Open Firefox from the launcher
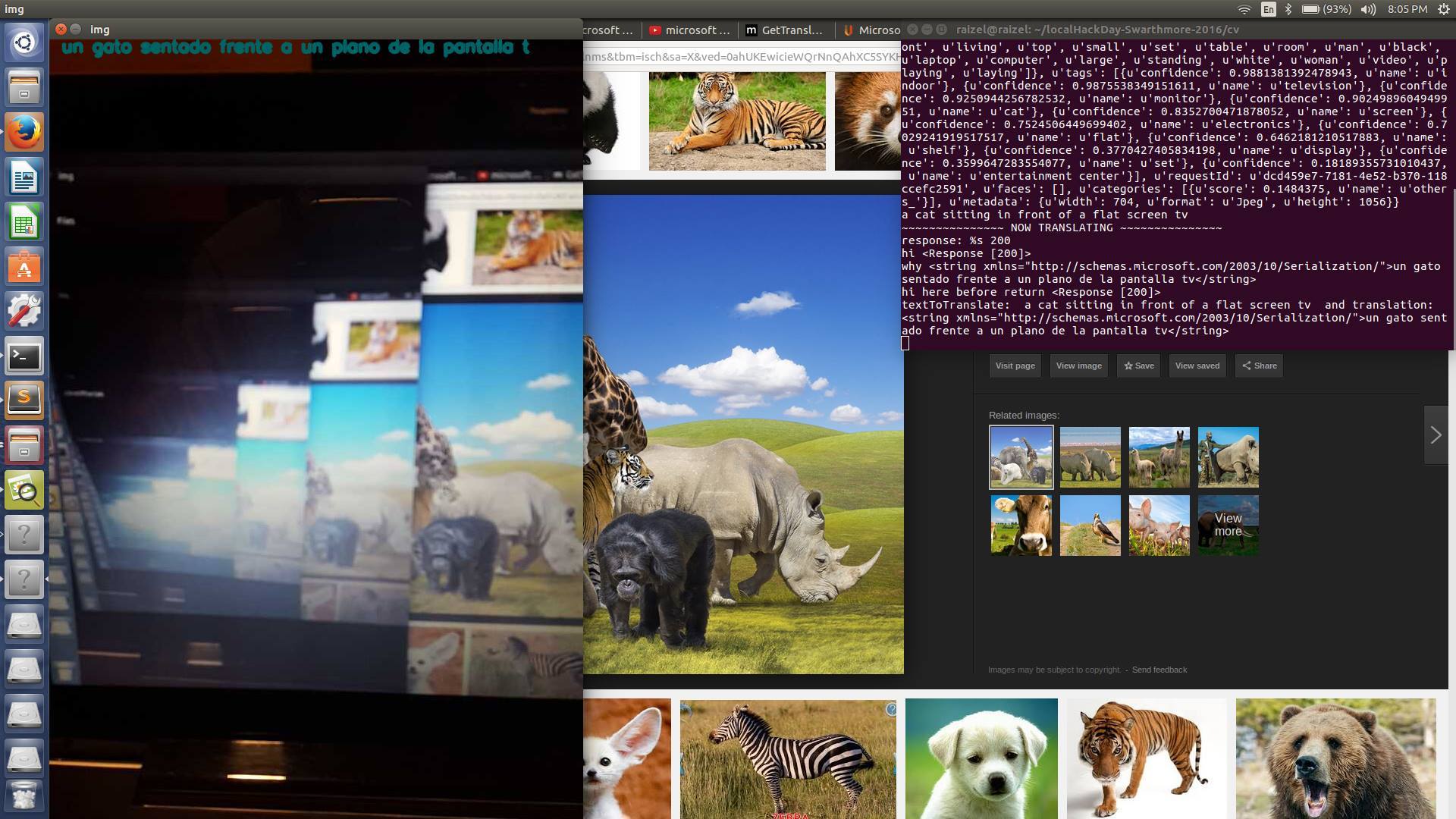 click(24, 132)
